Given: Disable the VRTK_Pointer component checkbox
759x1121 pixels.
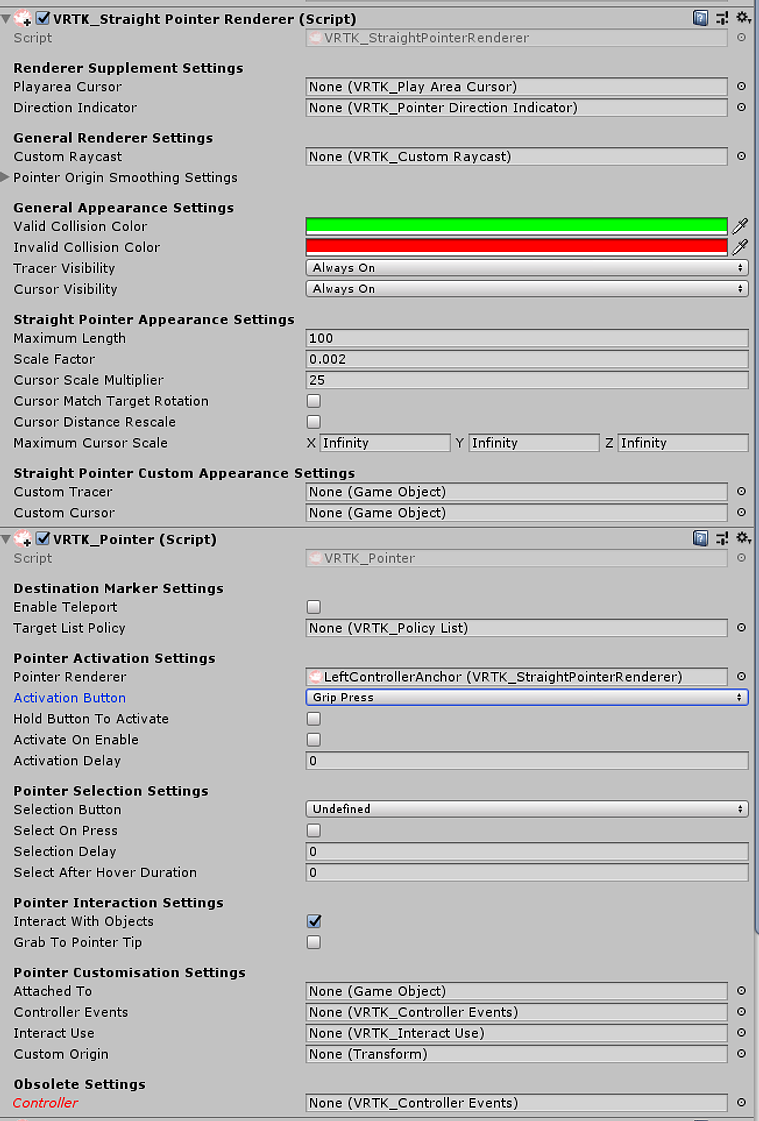Looking at the screenshot, I should pyautogui.click(x=43, y=538).
